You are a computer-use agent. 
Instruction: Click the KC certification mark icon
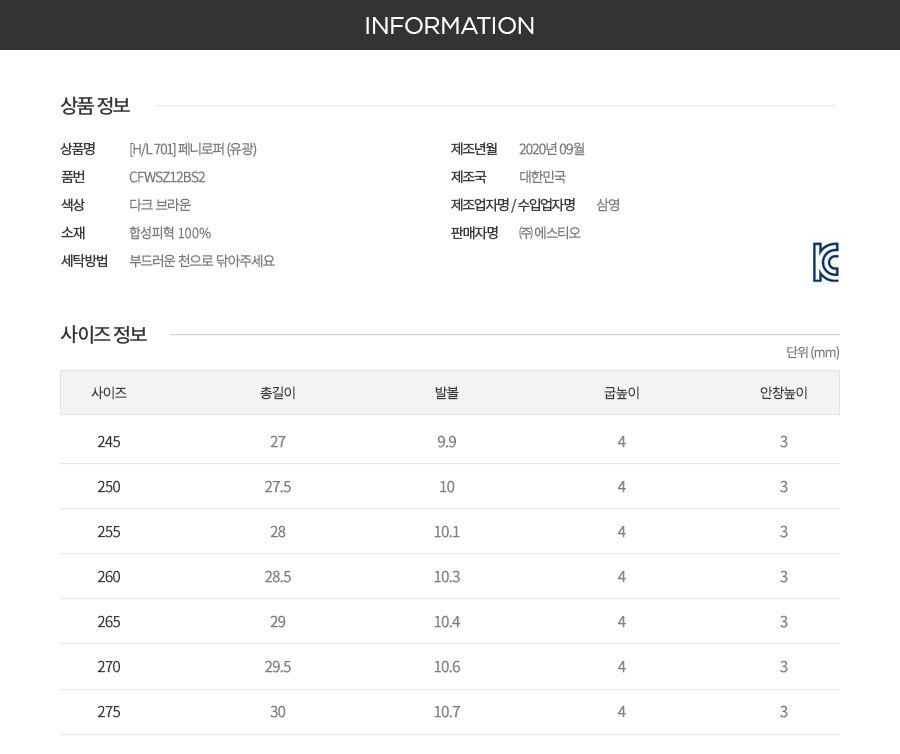(x=826, y=262)
